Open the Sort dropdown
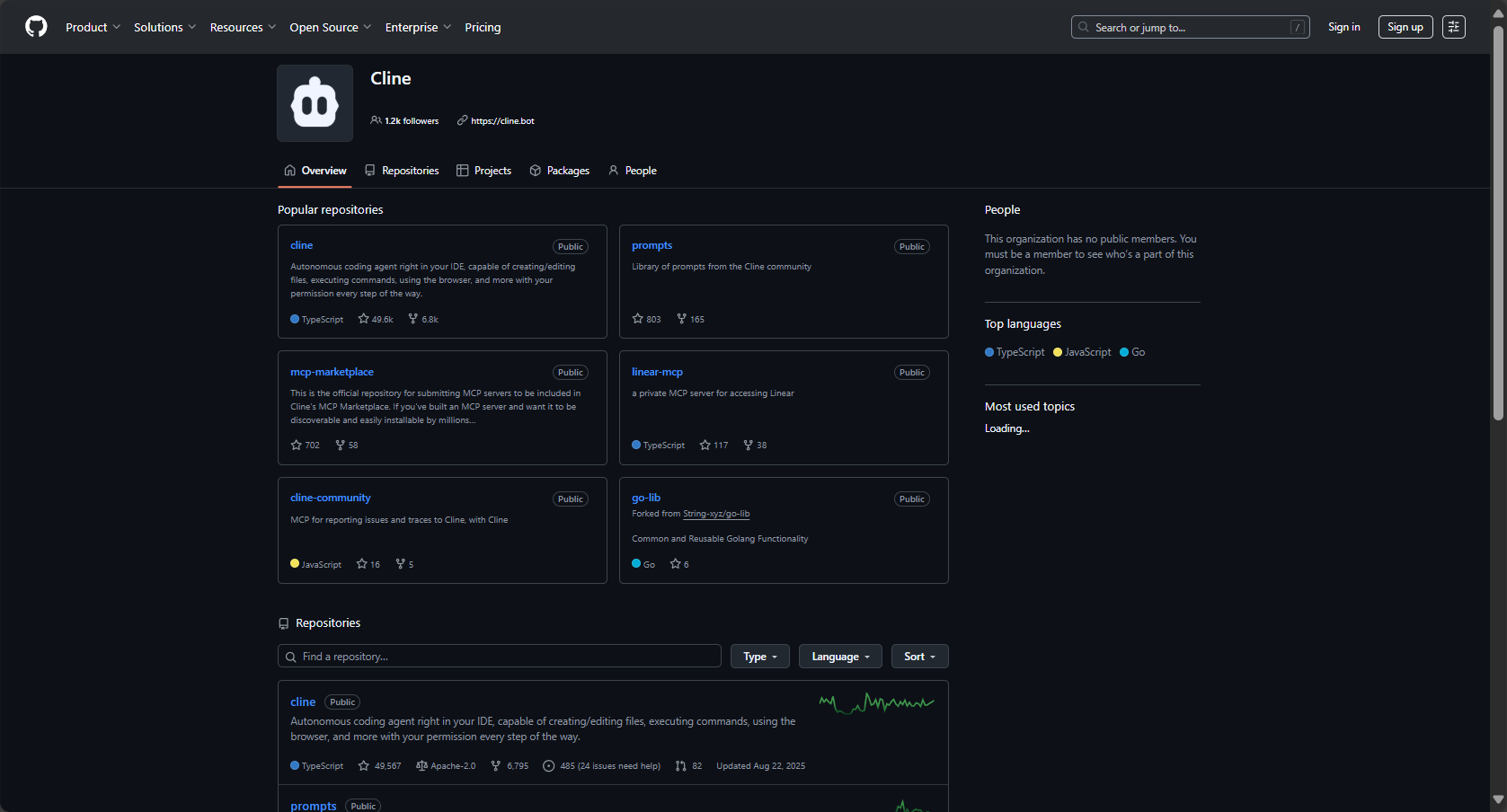Viewport: 1507px width, 812px height. pyautogui.click(x=920, y=657)
